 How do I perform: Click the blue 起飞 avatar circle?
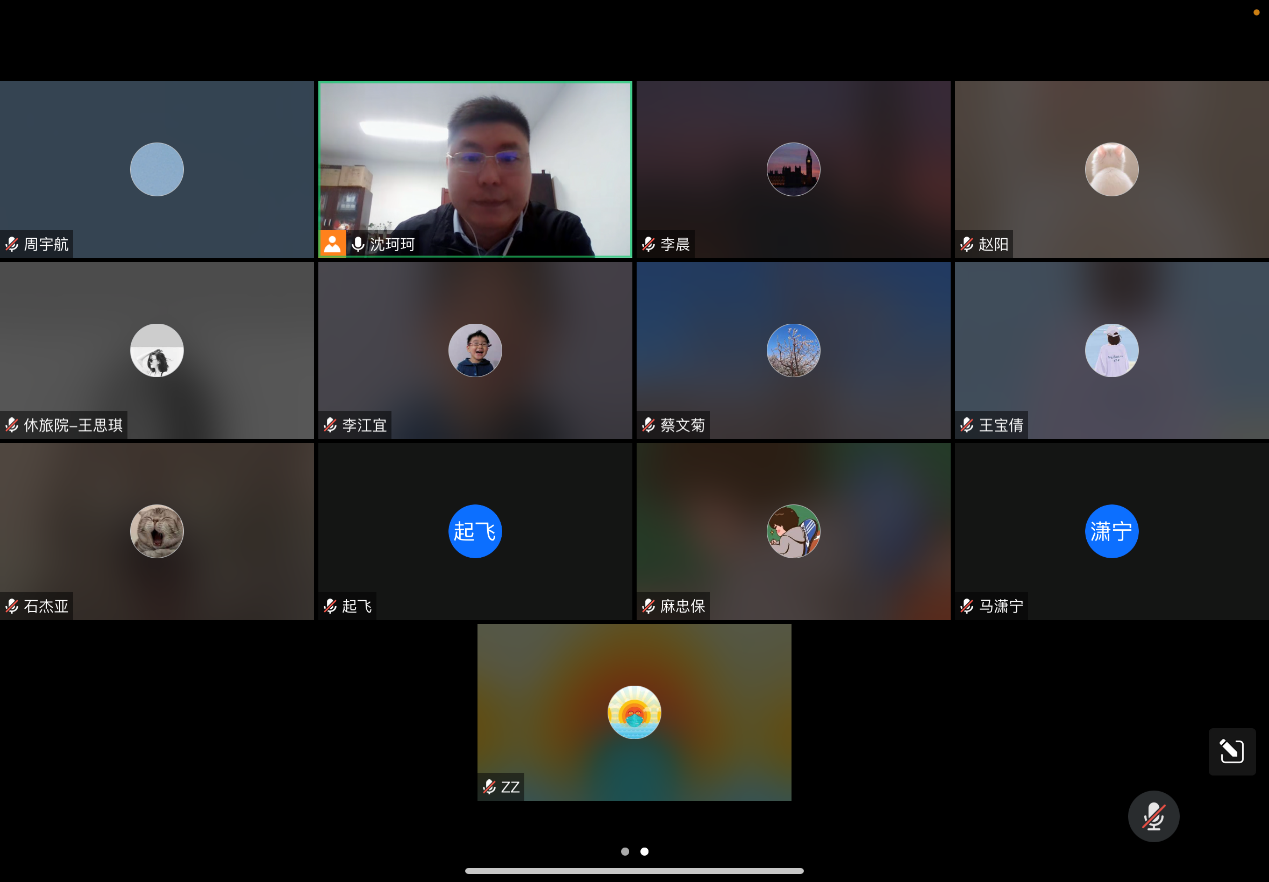(475, 531)
